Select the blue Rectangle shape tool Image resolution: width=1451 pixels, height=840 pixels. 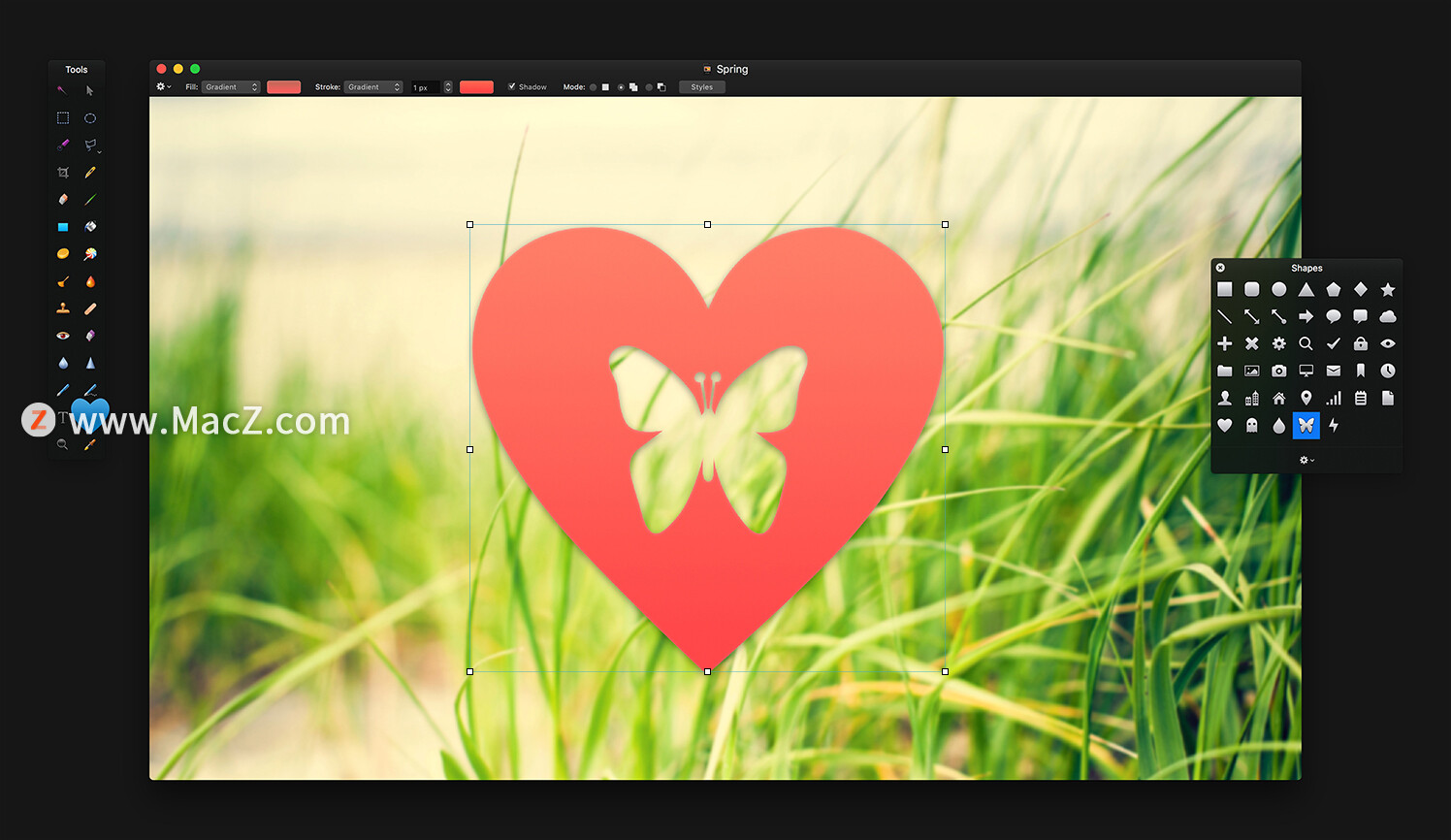click(63, 227)
